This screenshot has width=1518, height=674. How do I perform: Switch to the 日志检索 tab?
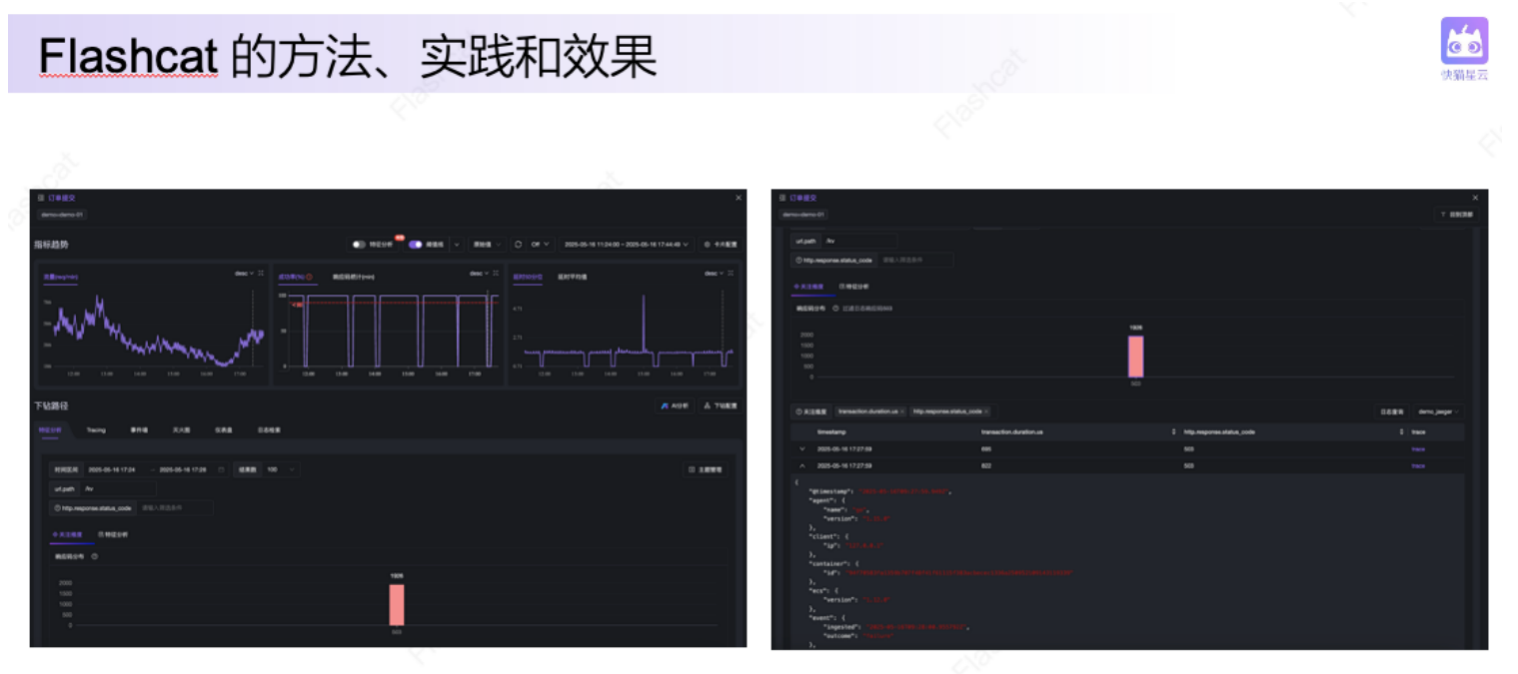(x=269, y=430)
